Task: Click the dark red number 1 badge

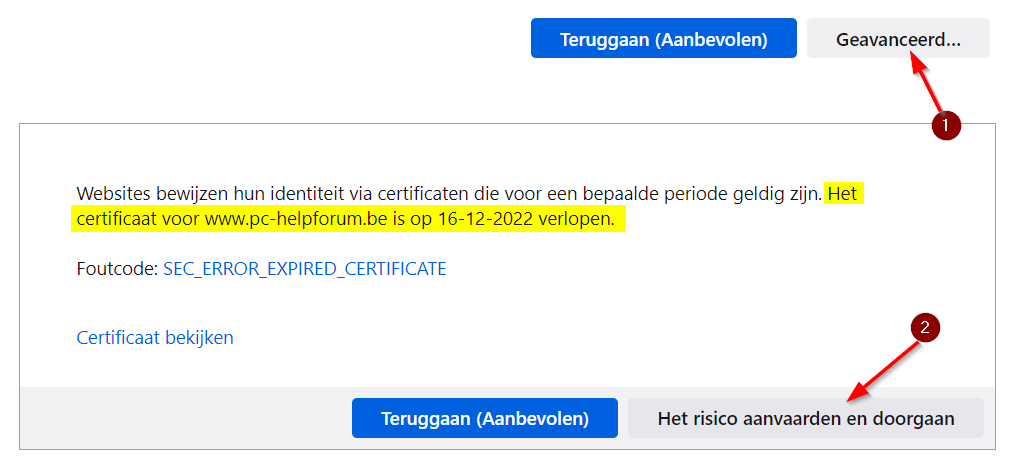Action: pos(945,125)
